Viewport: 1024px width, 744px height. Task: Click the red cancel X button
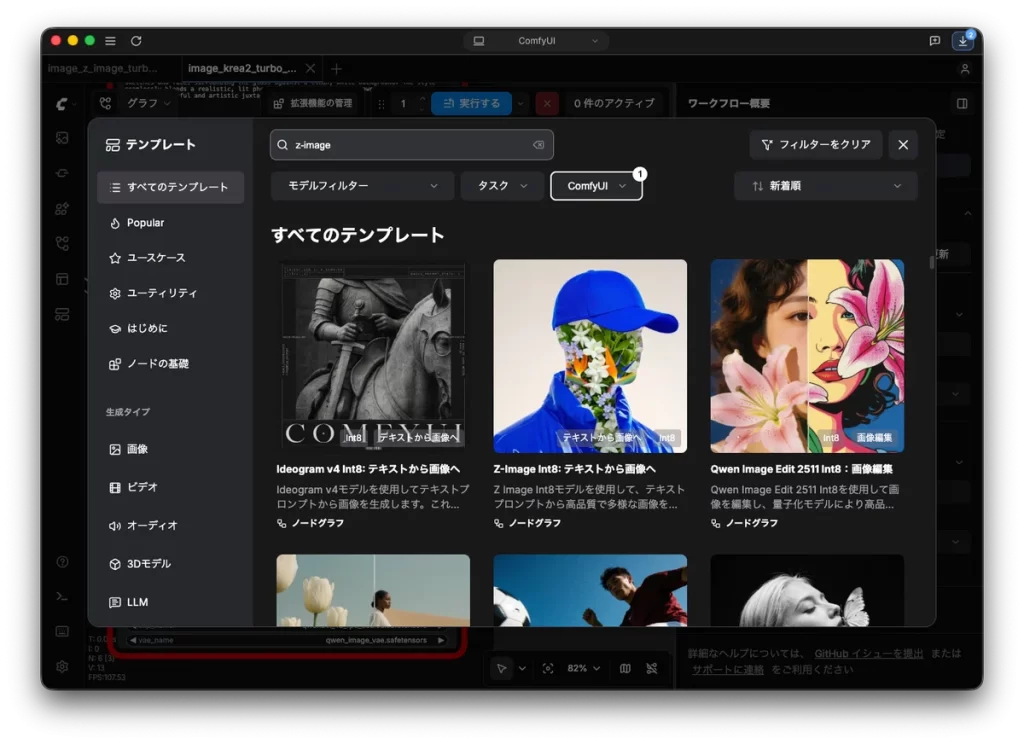pyautogui.click(x=547, y=103)
